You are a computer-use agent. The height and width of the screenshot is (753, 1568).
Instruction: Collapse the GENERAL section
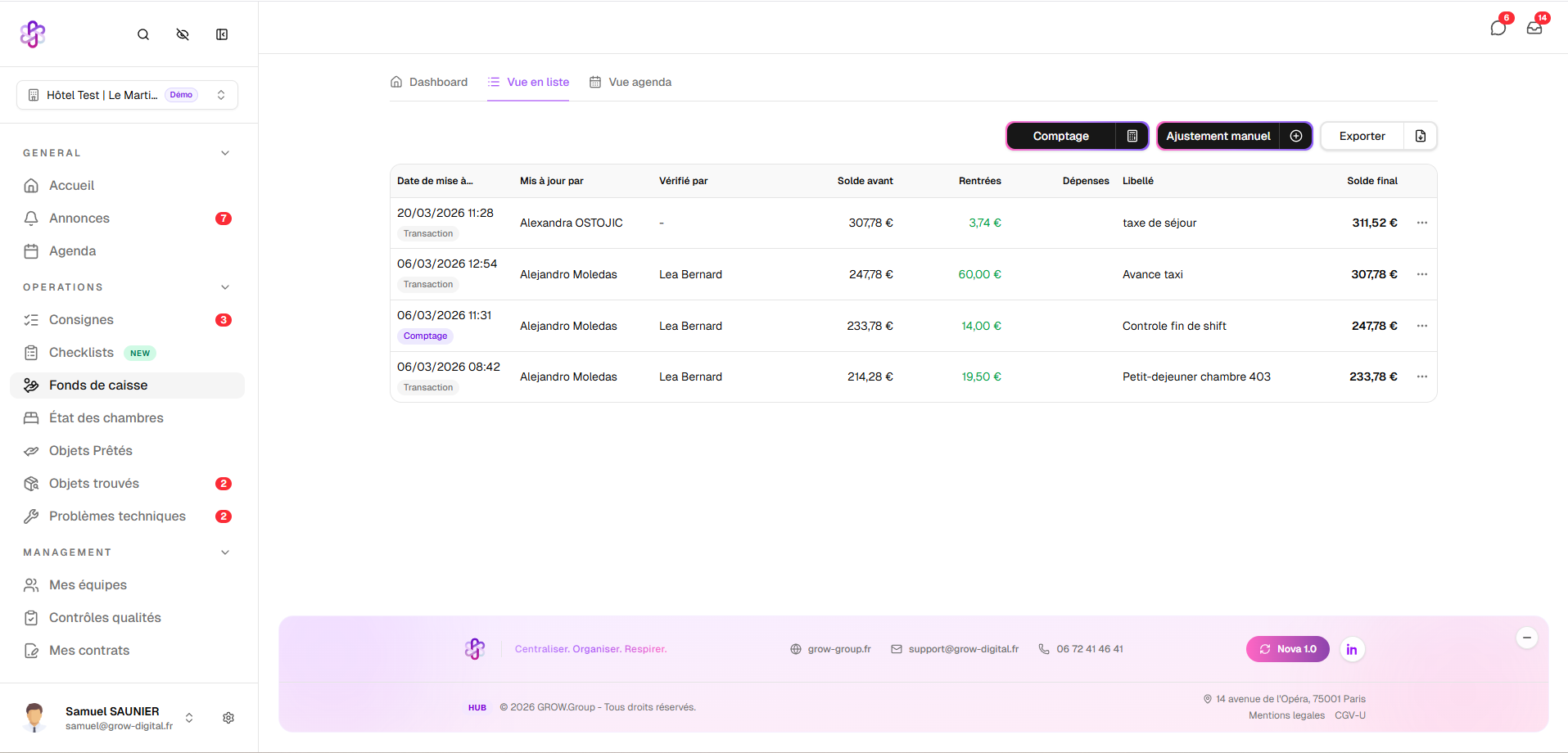[x=225, y=153]
